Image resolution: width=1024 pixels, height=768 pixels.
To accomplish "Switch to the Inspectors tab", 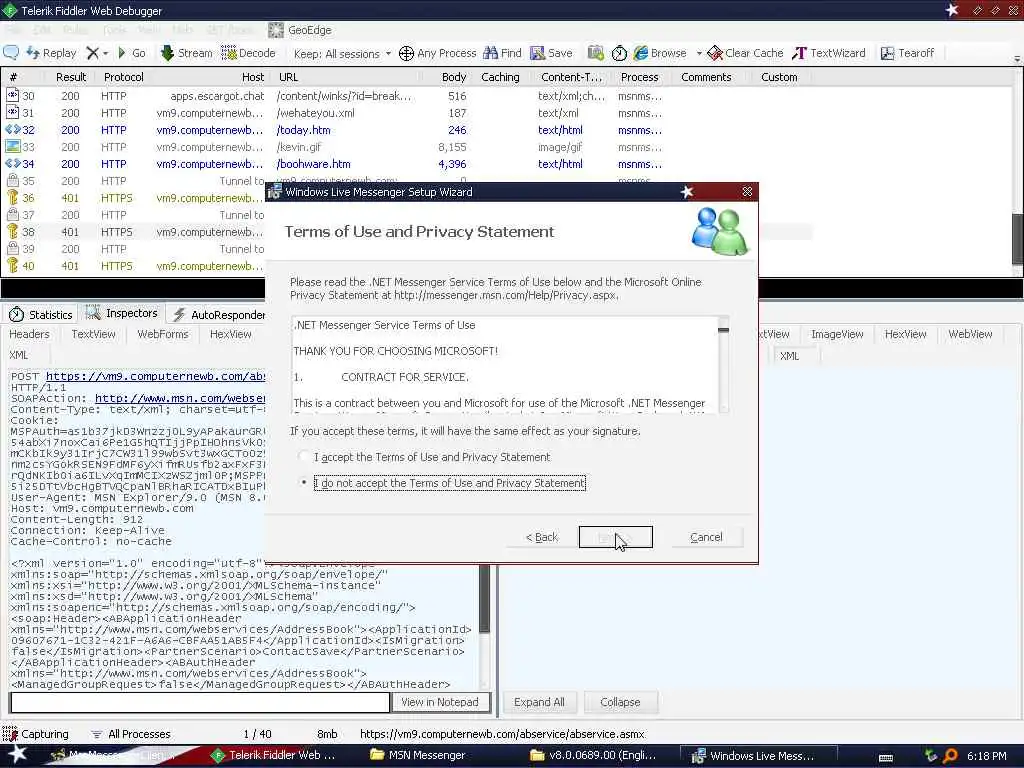I will tap(122, 313).
